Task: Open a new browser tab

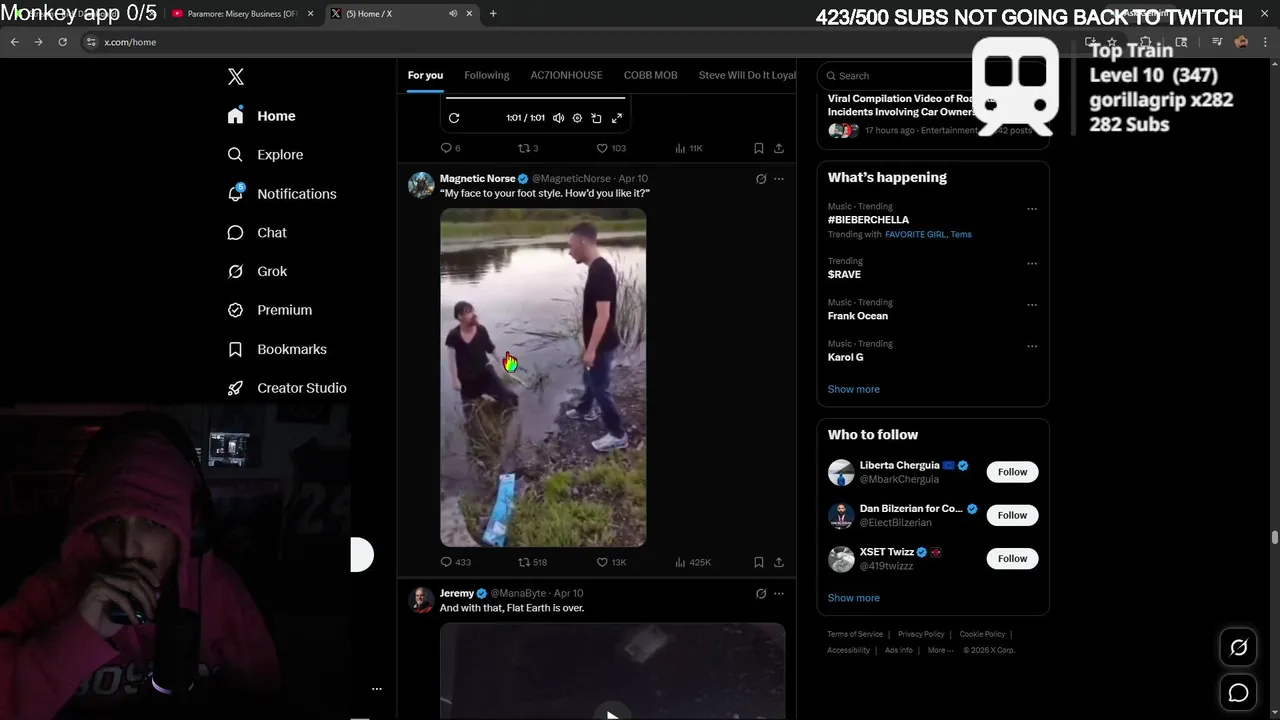Action: 493,14
